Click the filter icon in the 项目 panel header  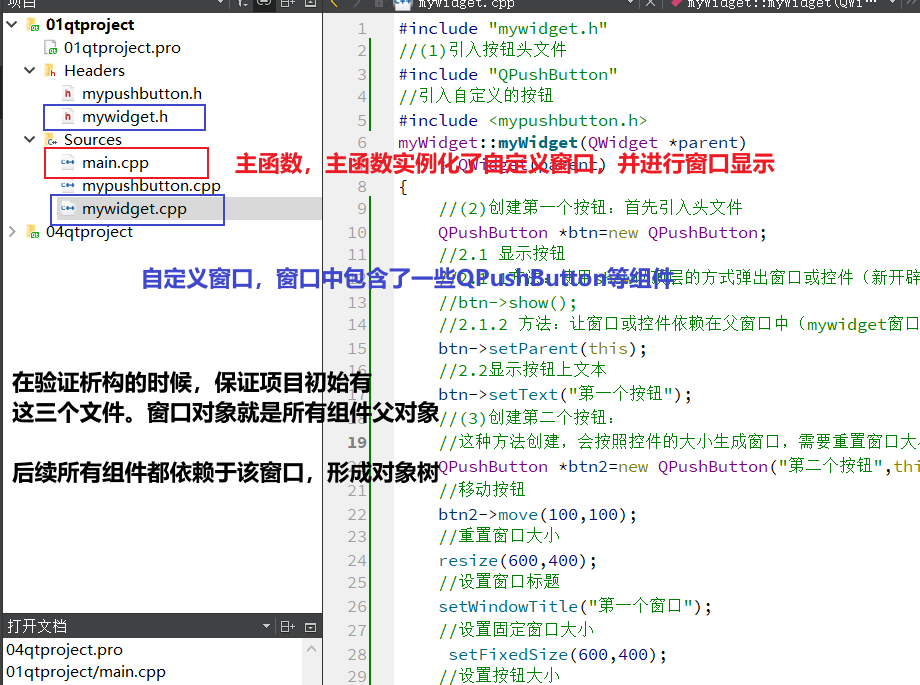click(x=241, y=4)
